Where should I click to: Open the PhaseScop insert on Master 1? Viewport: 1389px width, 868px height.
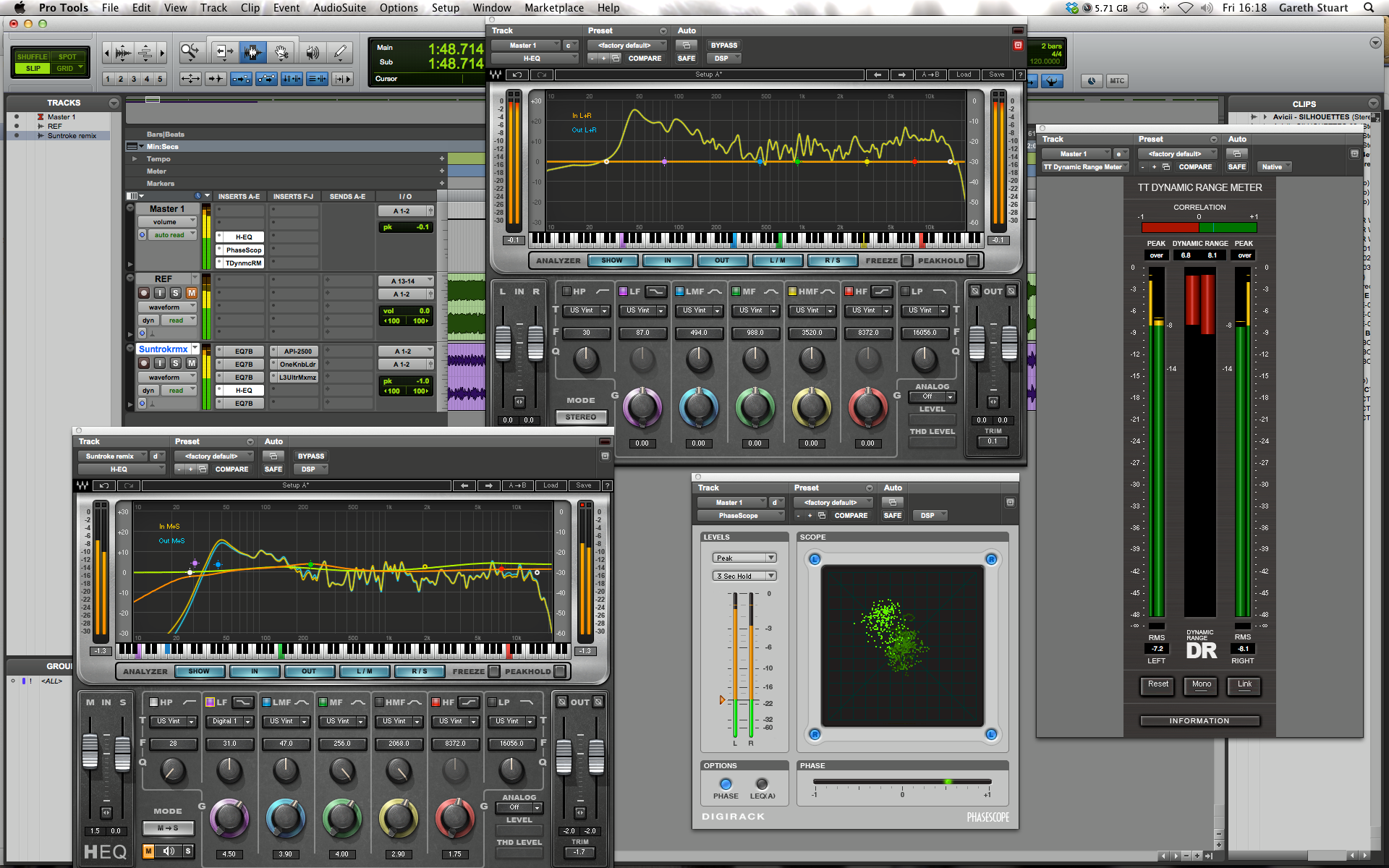pyautogui.click(x=244, y=250)
